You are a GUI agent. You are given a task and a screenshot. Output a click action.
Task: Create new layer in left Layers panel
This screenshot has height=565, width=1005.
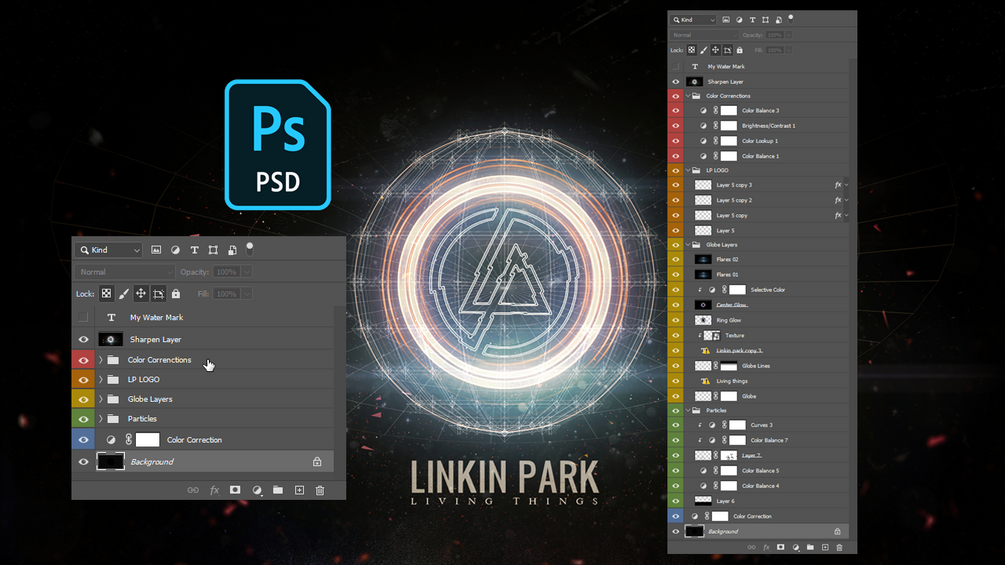299,490
